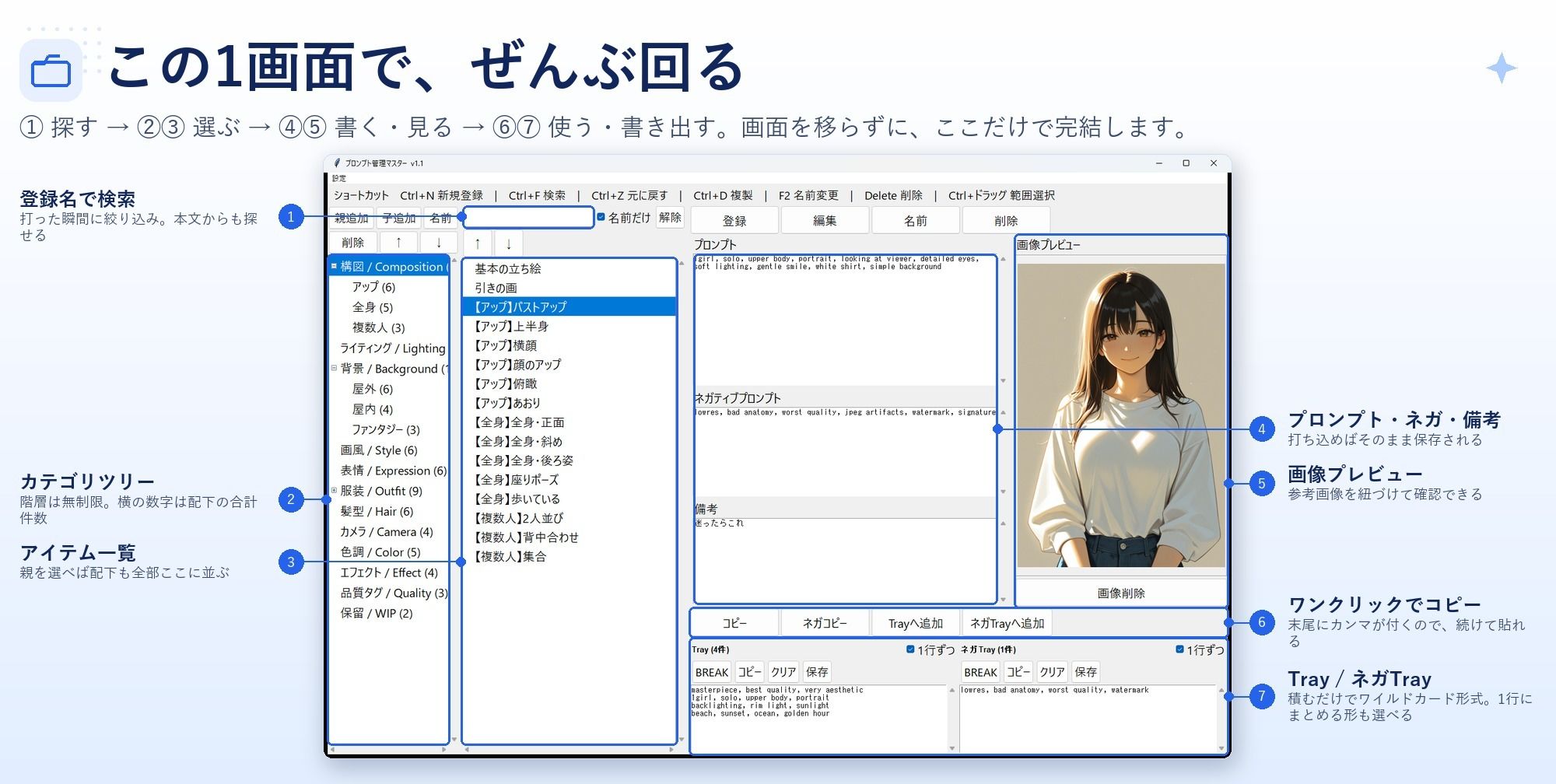Collapse the 構図 / Composition category

tap(334, 266)
